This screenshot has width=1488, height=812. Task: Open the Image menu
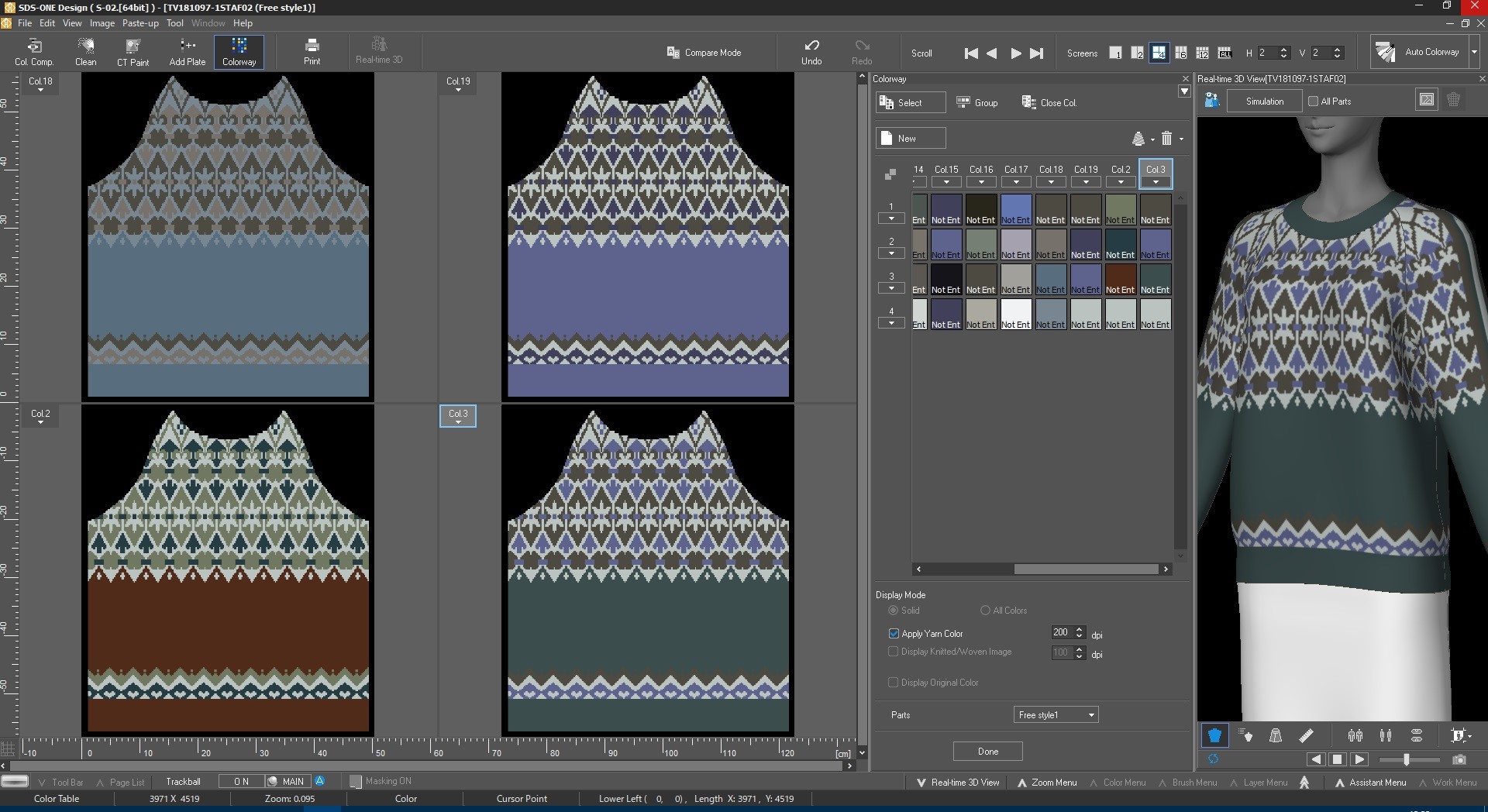(x=102, y=22)
